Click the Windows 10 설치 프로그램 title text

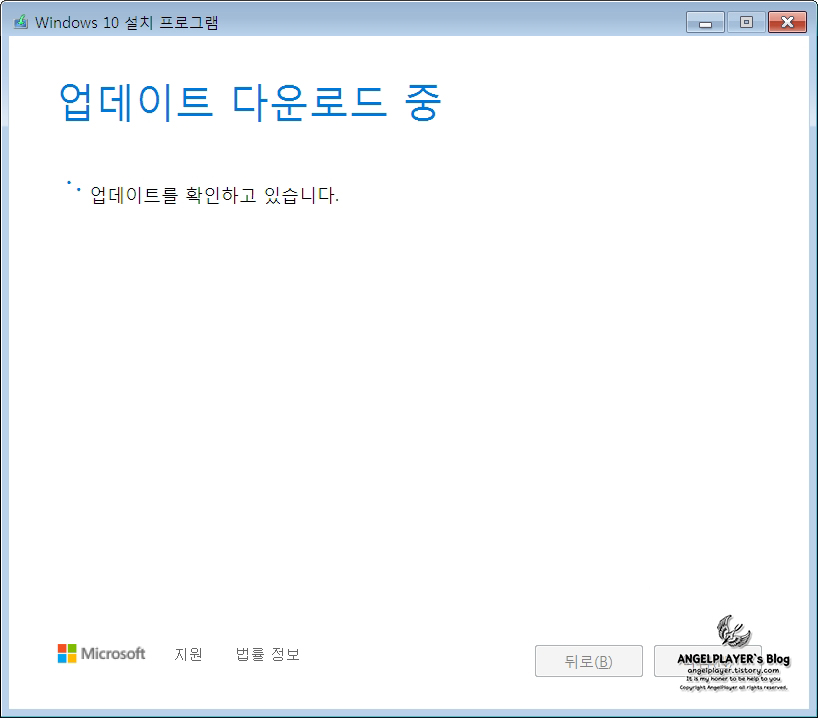pos(126,22)
